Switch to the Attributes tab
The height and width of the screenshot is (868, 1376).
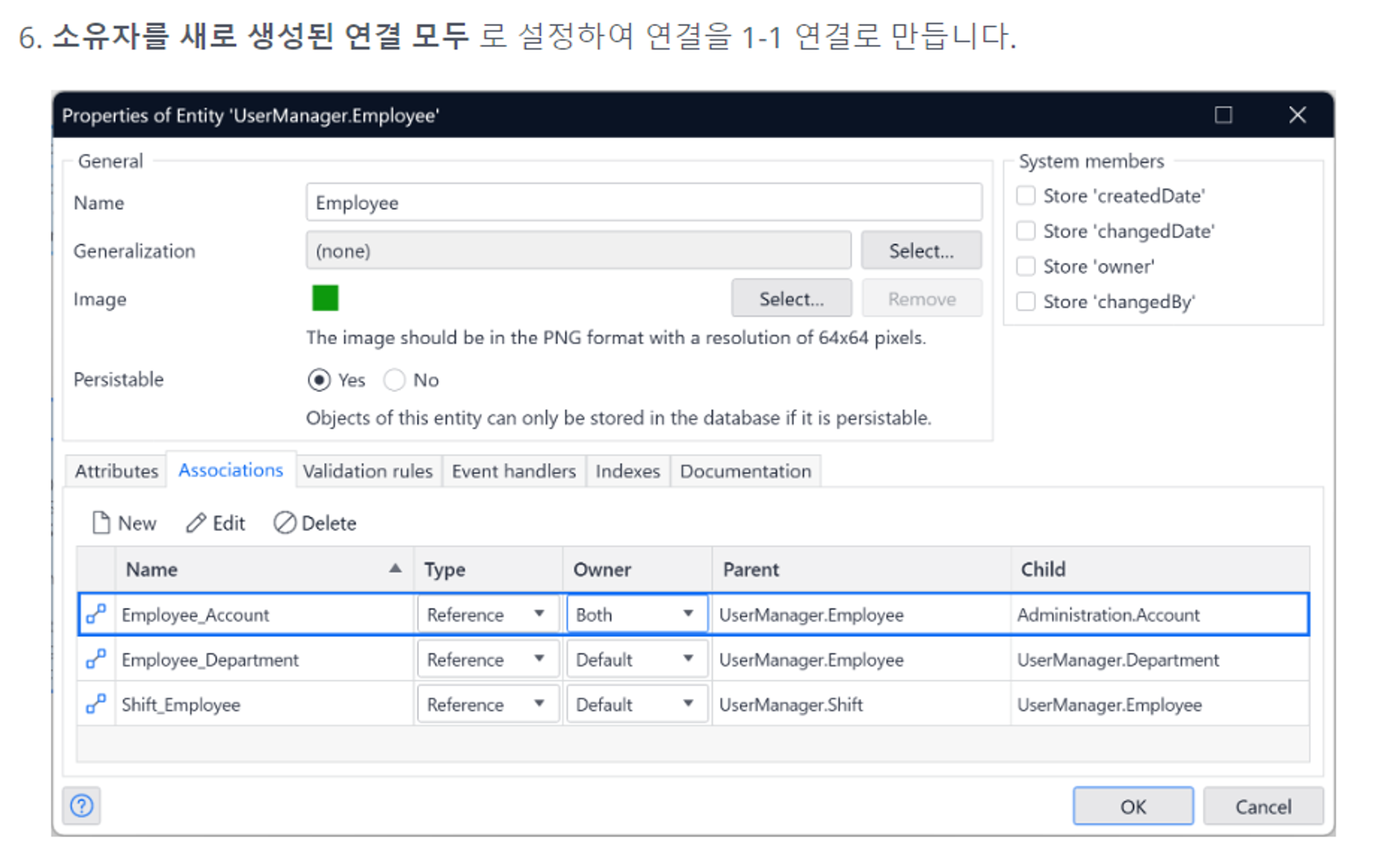[x=116, y=471]
